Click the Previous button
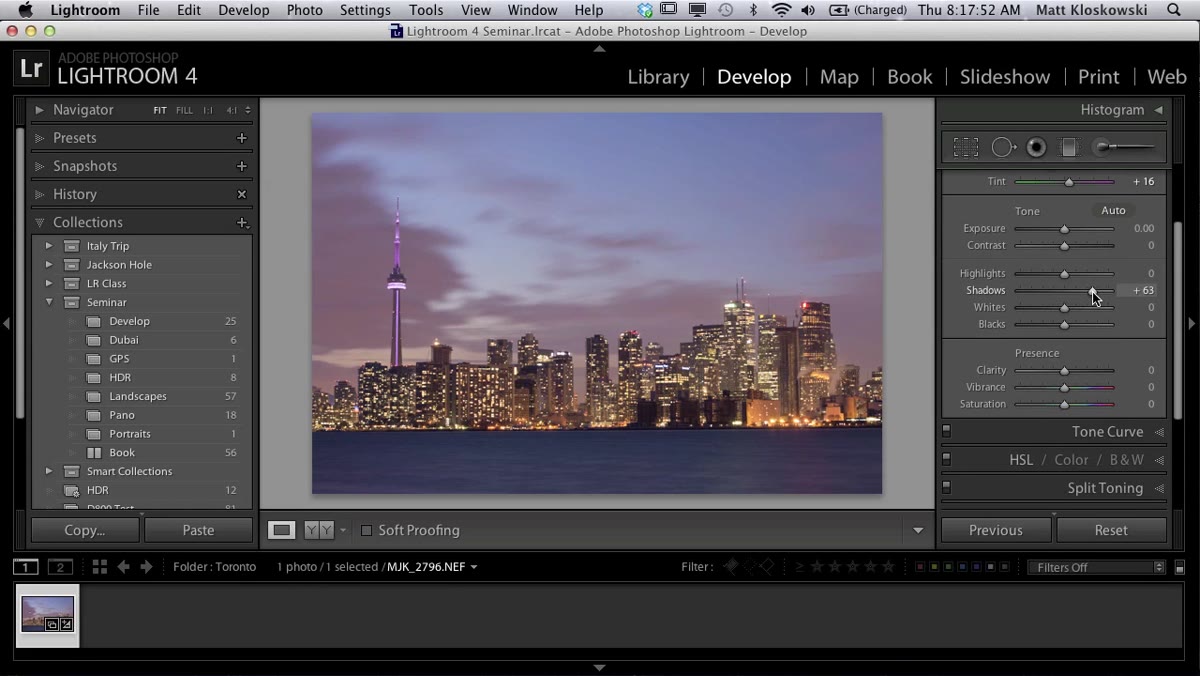Screen dimensions: 1200x676 coord(996,530)
